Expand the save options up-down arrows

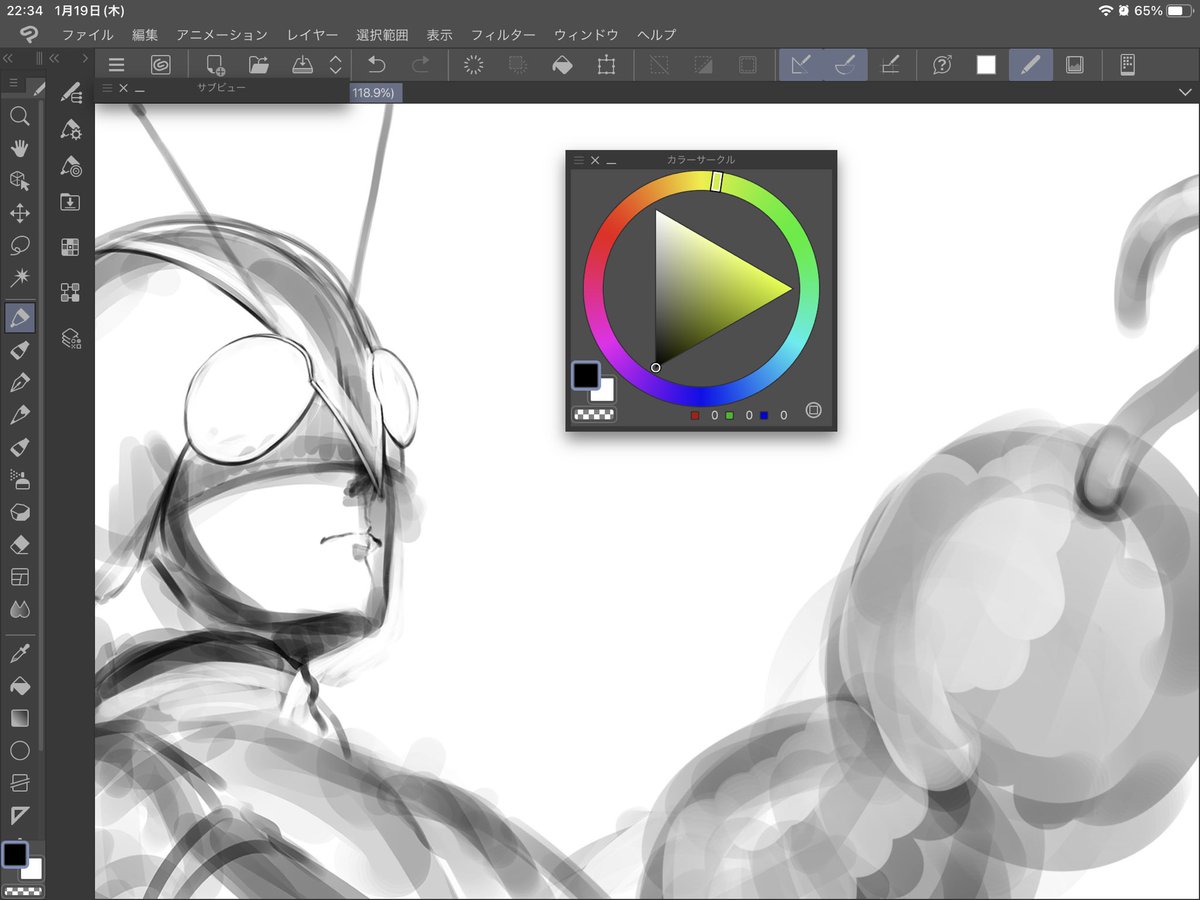(335, 65)
